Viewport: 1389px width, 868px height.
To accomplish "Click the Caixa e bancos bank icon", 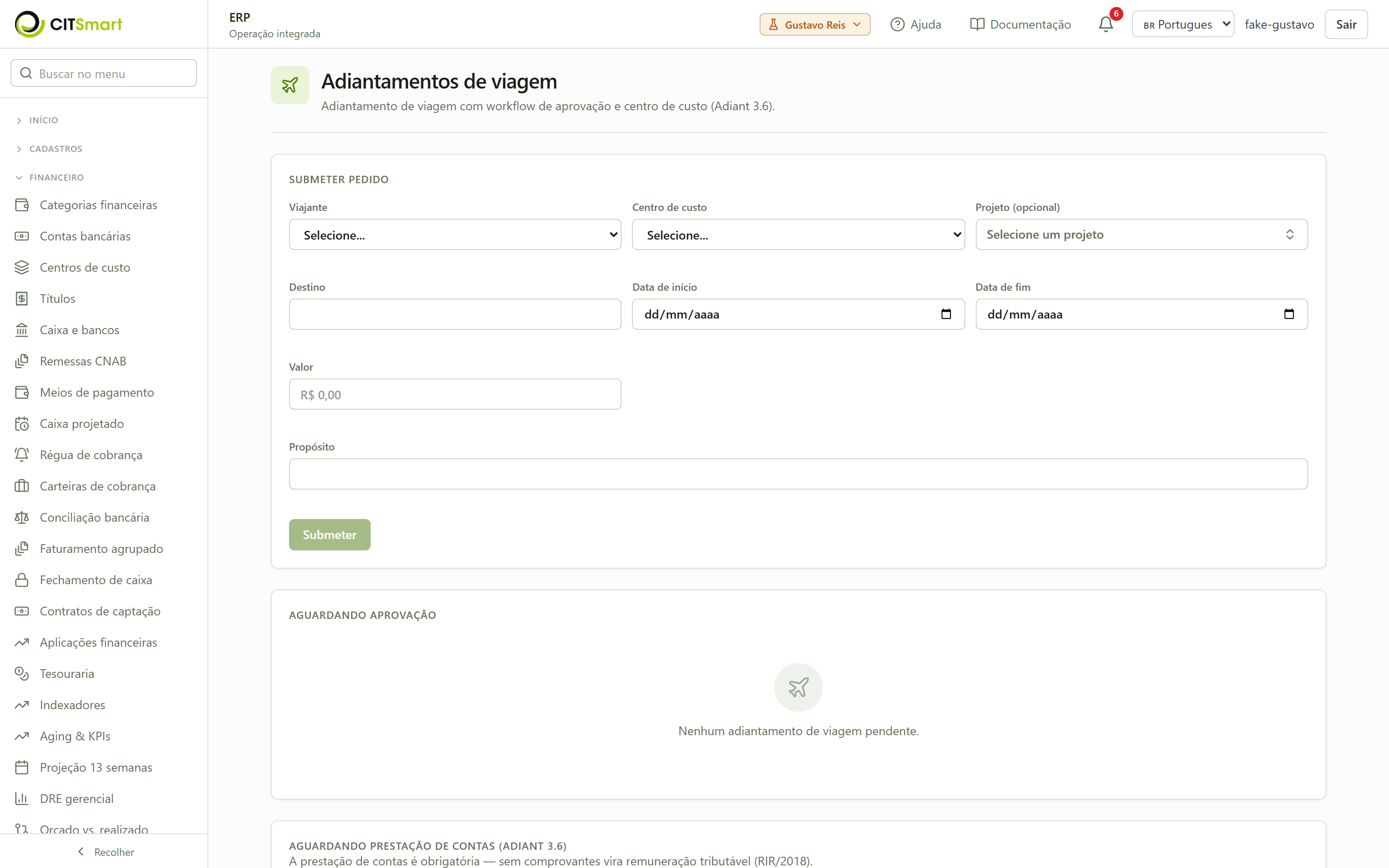I will point(22,330).
